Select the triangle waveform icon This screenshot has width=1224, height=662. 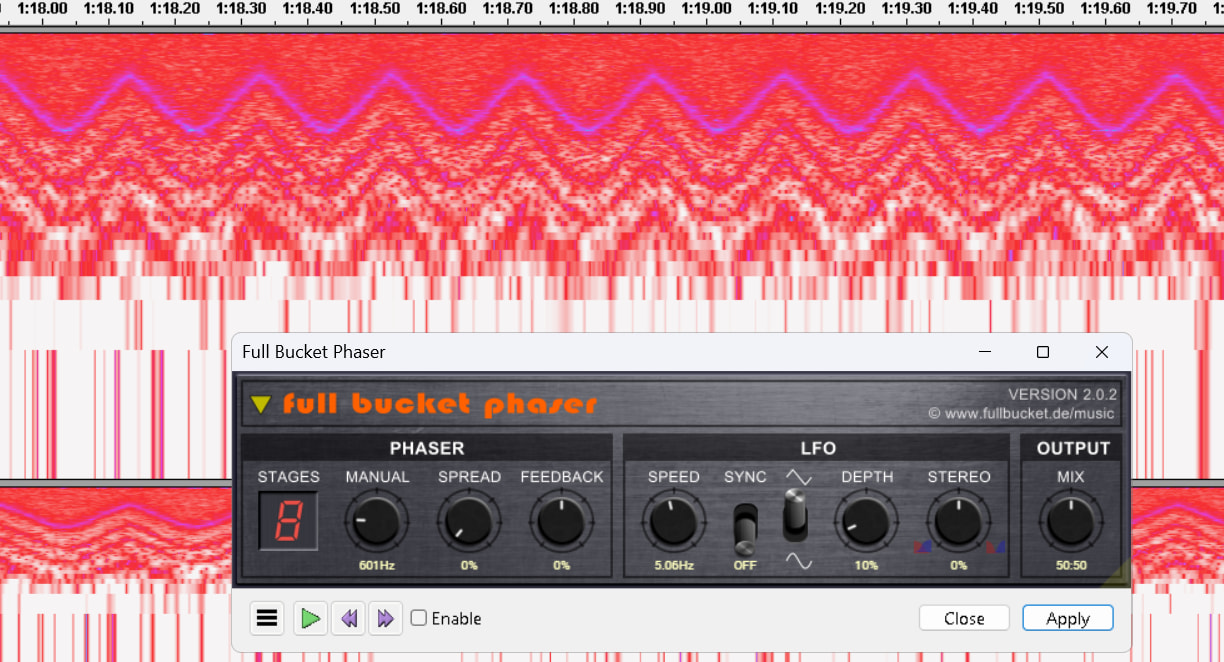[799, 478]
